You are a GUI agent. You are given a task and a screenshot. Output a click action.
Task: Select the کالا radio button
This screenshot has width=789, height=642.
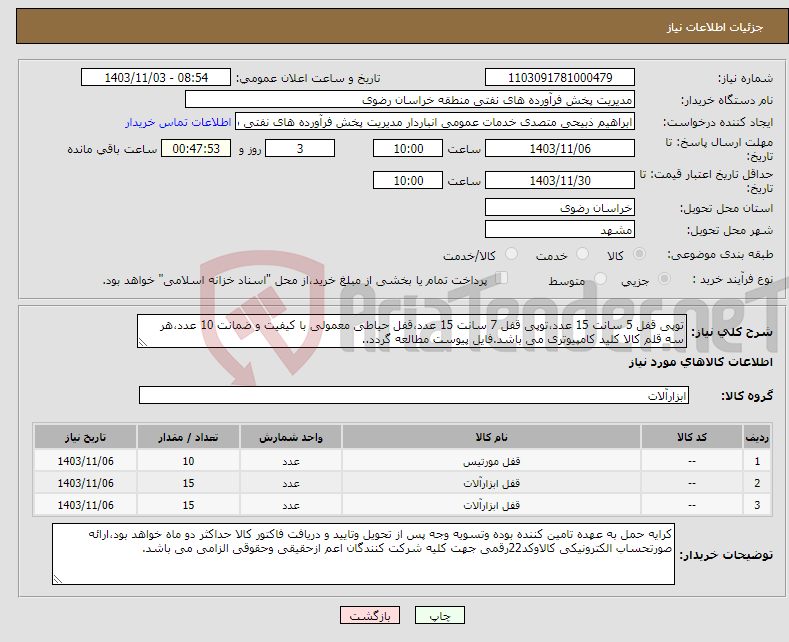coord(639,254)
